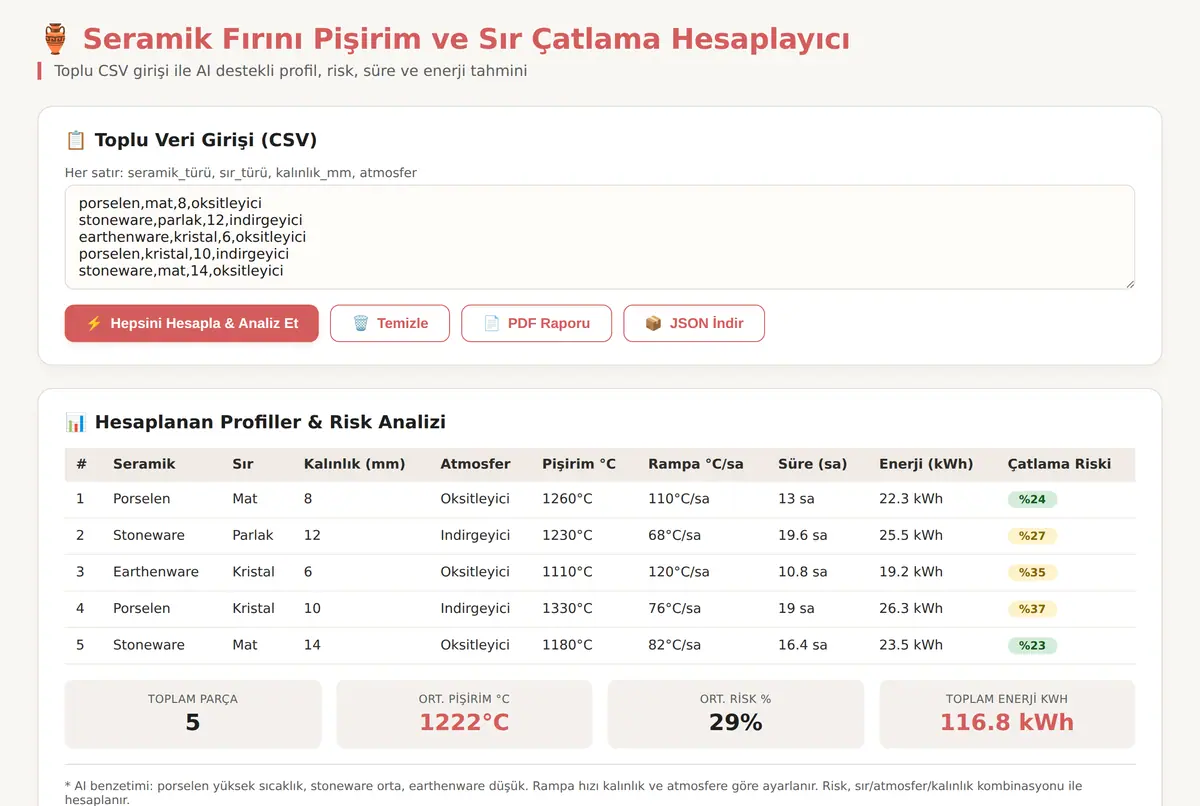Click the 76°C/sa ramp cell
Screen dimensions: 1200x806
675,608
